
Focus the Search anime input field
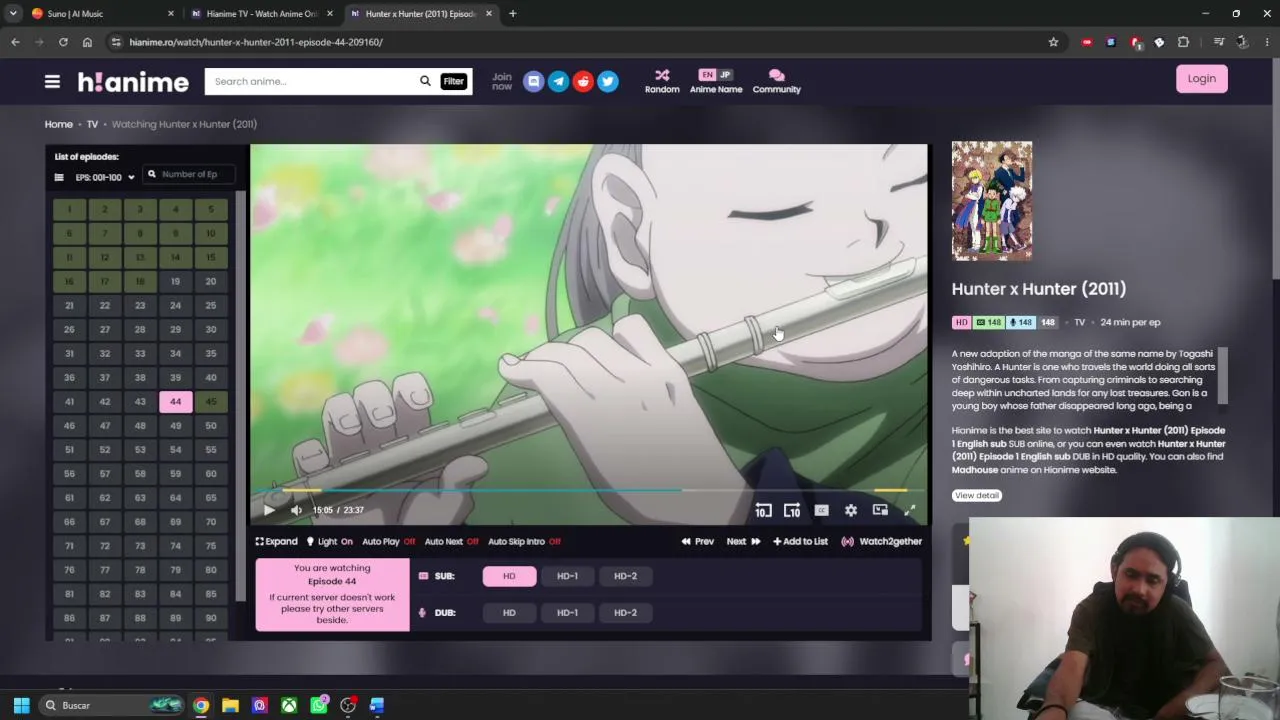(313, 81)
